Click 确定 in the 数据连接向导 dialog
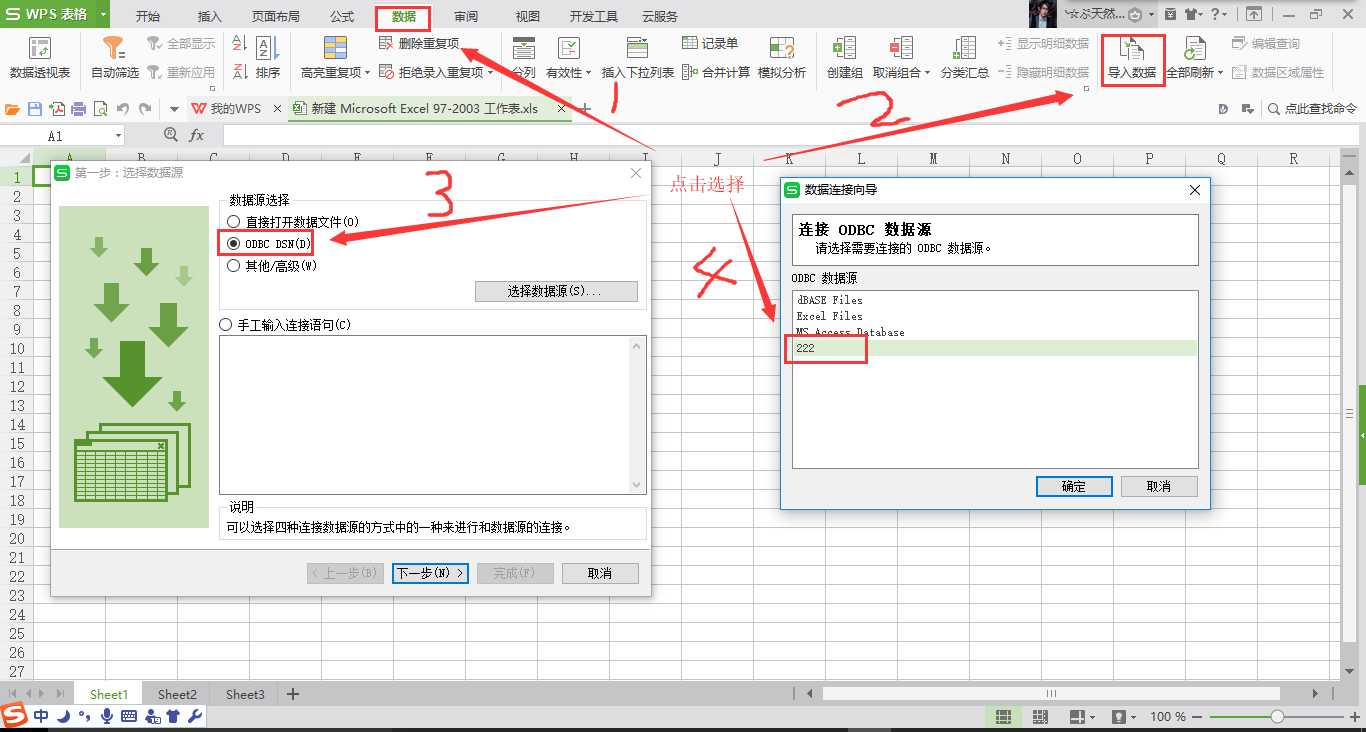Image resolution: width=1366 pixels, height=732 pixels. tap(1074, 486)
